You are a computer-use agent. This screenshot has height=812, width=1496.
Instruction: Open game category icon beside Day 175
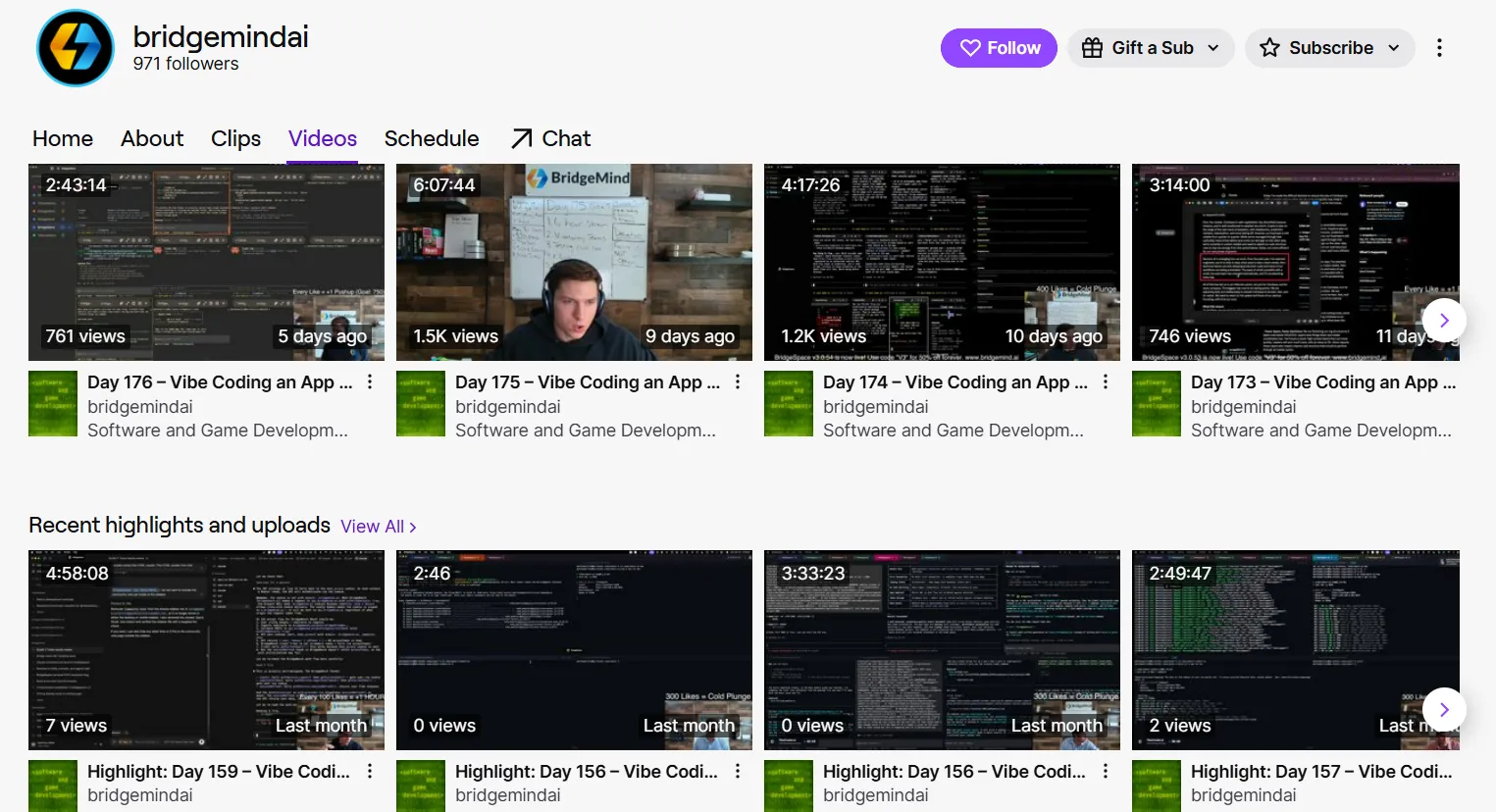click(421, 404)
